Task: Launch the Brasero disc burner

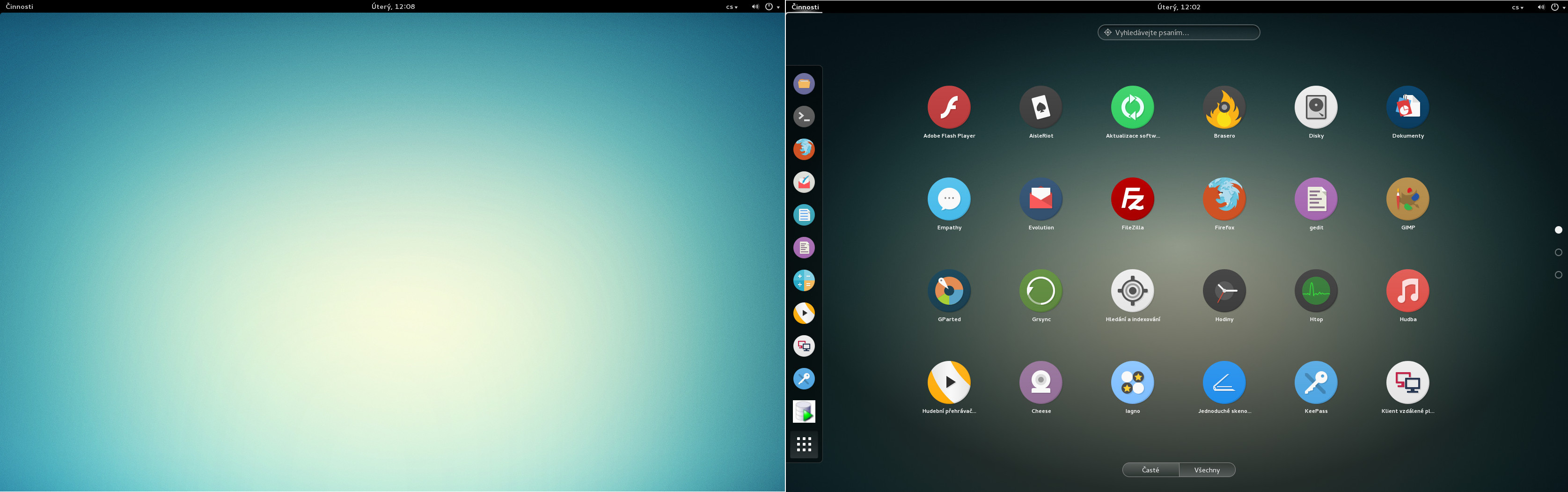Action: 1224,108
